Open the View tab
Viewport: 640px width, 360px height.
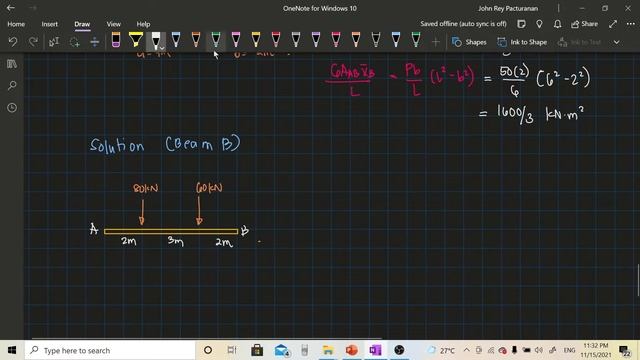[113, 24]
